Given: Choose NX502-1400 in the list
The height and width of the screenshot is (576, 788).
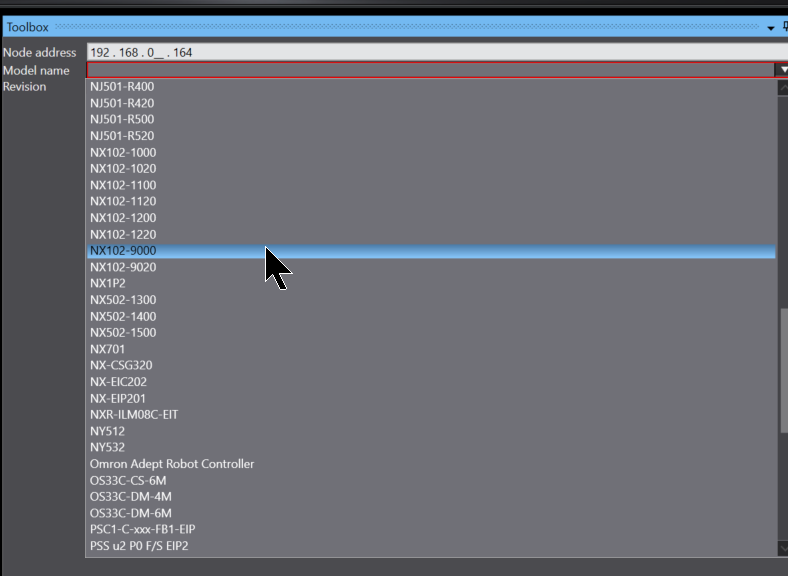Looking at the screenshot, I should click(x=123, y=316).
